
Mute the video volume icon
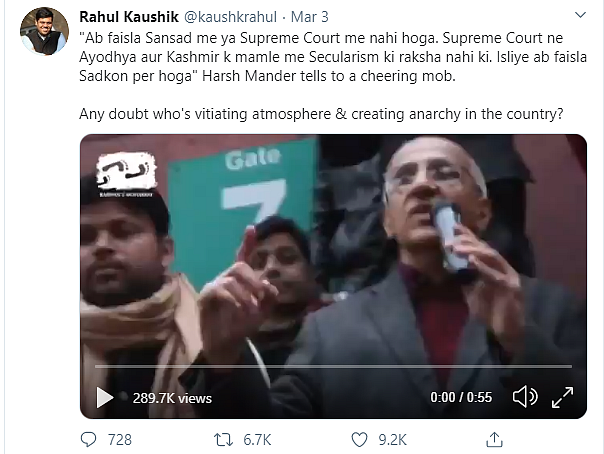click(525, 397)
